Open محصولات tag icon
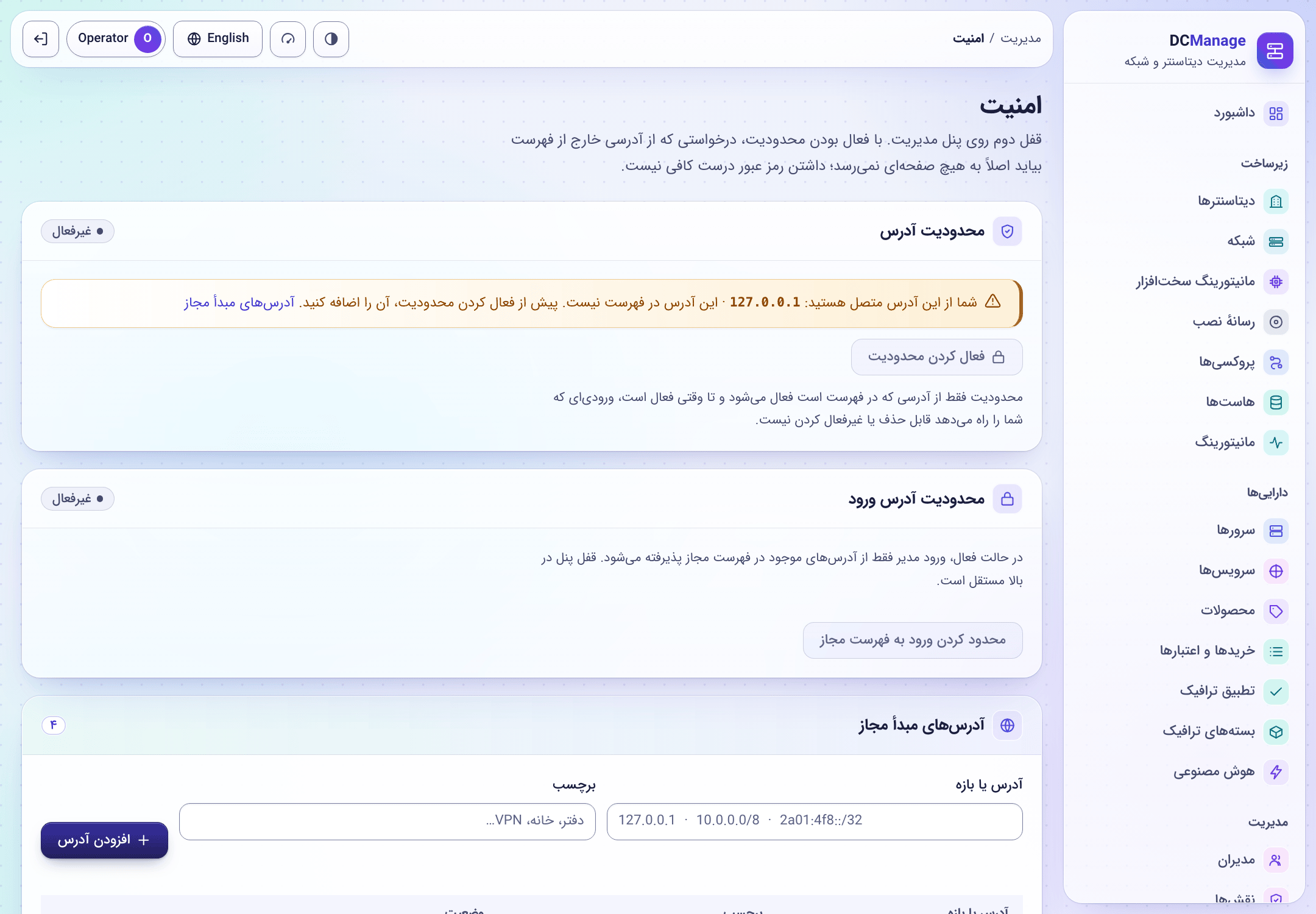 pyautogui.click(x=1276, y=611)
